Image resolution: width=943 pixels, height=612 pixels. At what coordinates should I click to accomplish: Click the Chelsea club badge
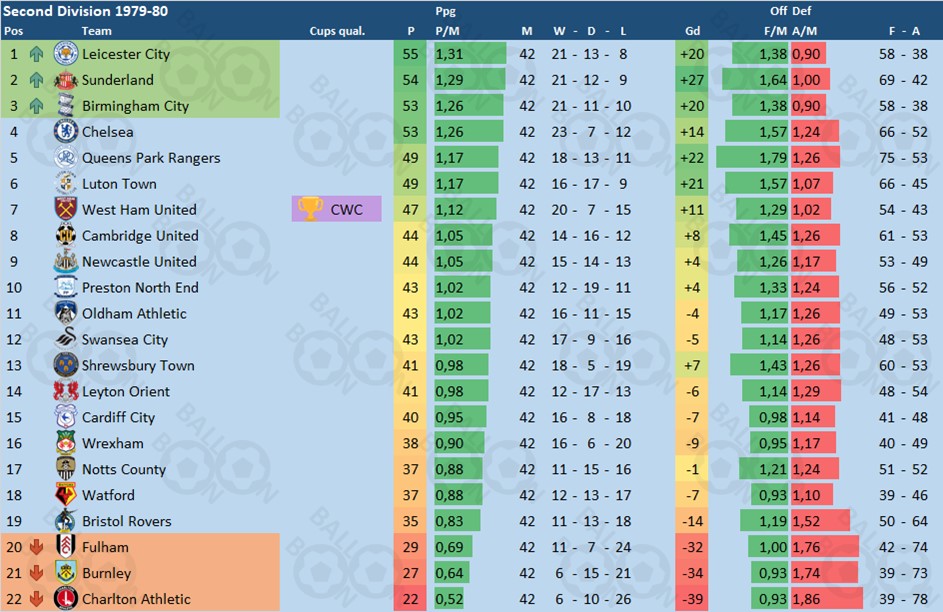[x=66, y=132]
